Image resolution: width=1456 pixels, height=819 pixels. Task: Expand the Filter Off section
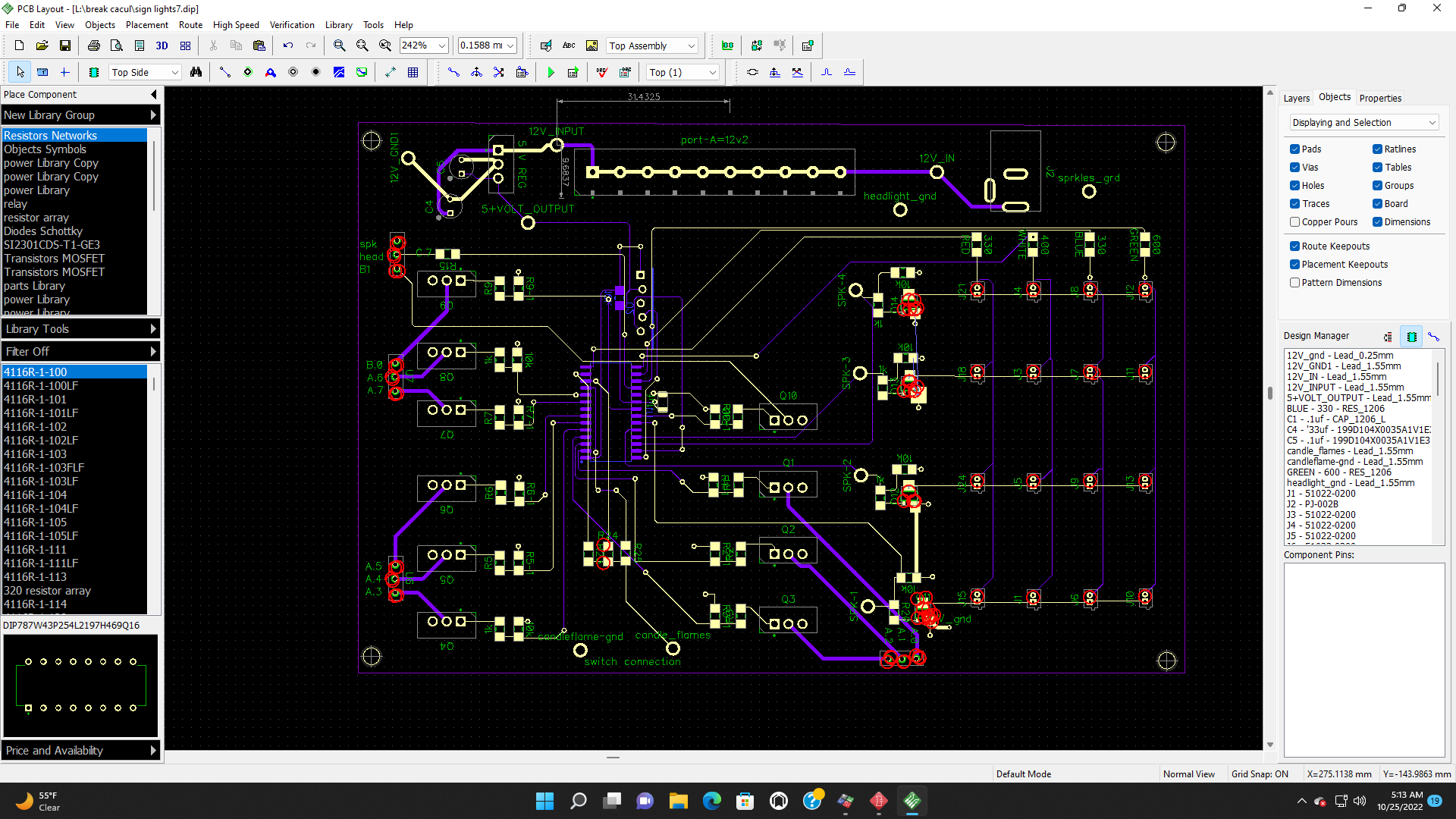click(x=80, y=352)
